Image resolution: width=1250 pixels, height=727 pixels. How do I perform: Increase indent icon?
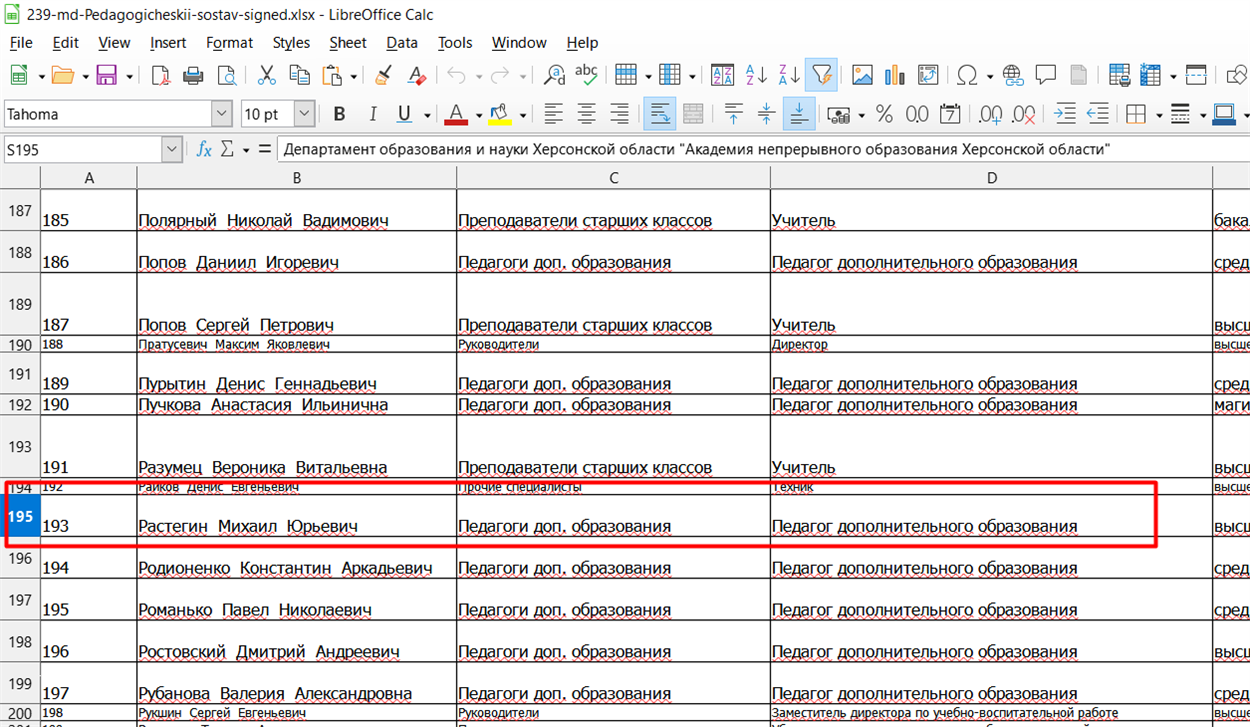pos(1066,114)
